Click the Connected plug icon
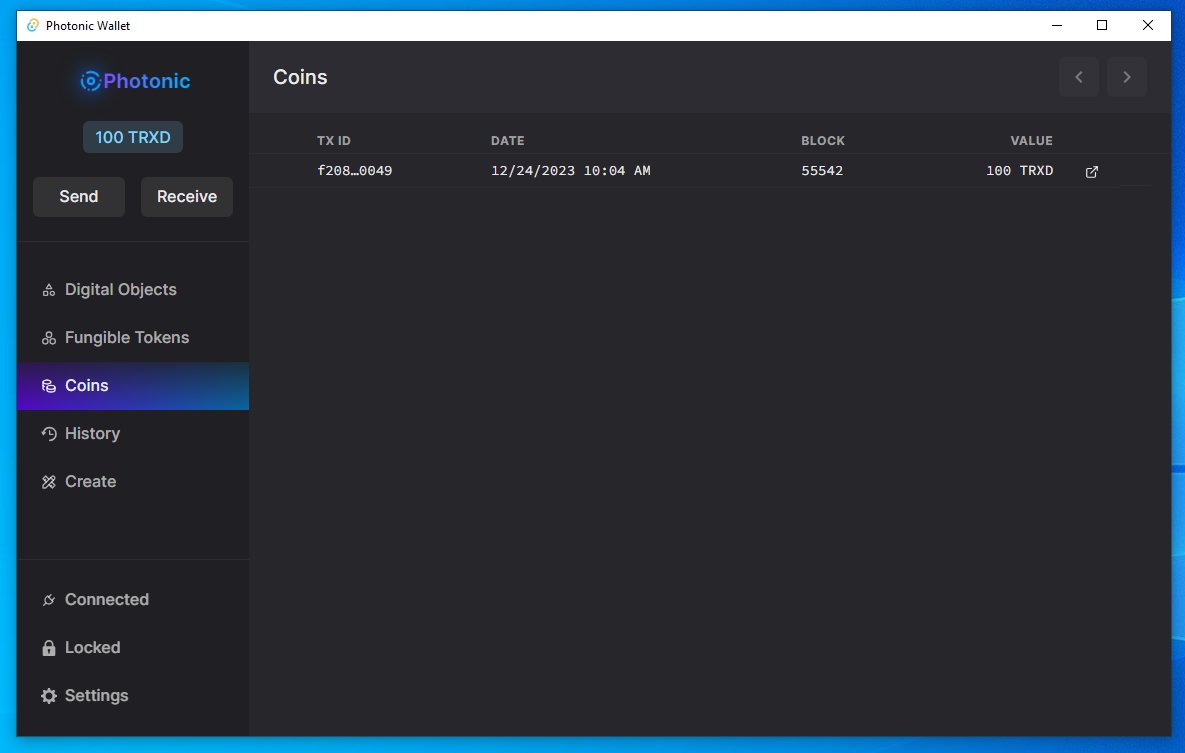Image resolution: width=1185 pixels, height=753 pixels. coord(48,600)
